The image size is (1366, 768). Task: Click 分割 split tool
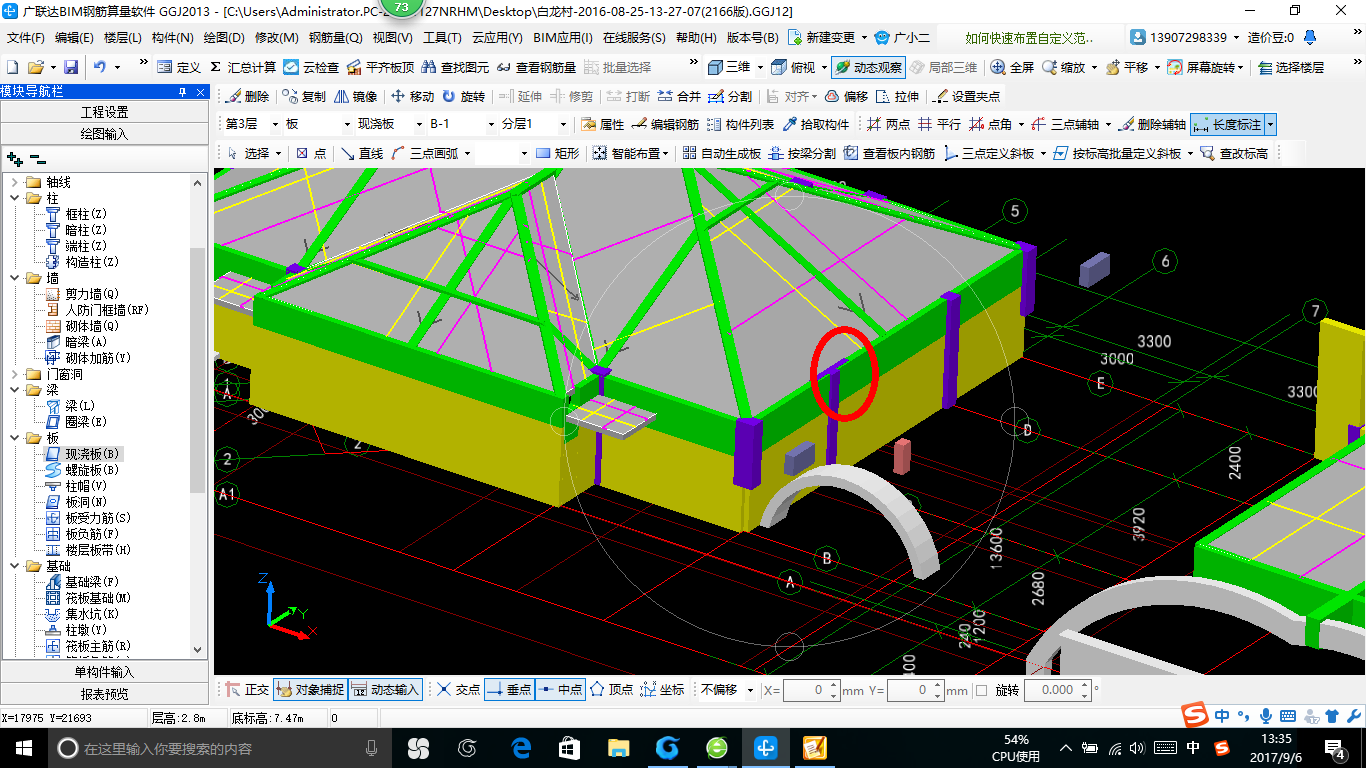(730, 96)
